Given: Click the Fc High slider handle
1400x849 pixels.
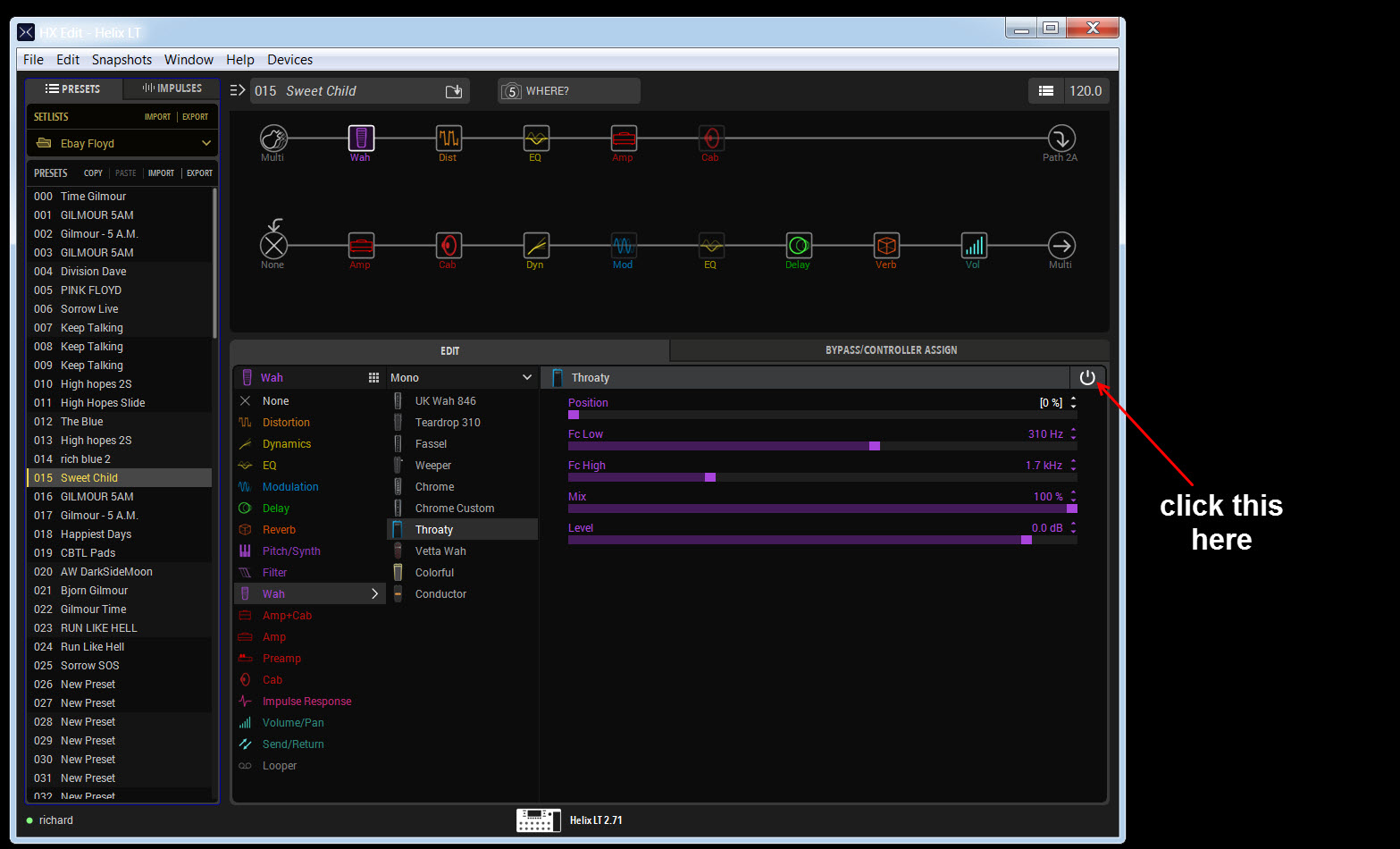Looking at the screenshot, I should click(x=710, y=477).
